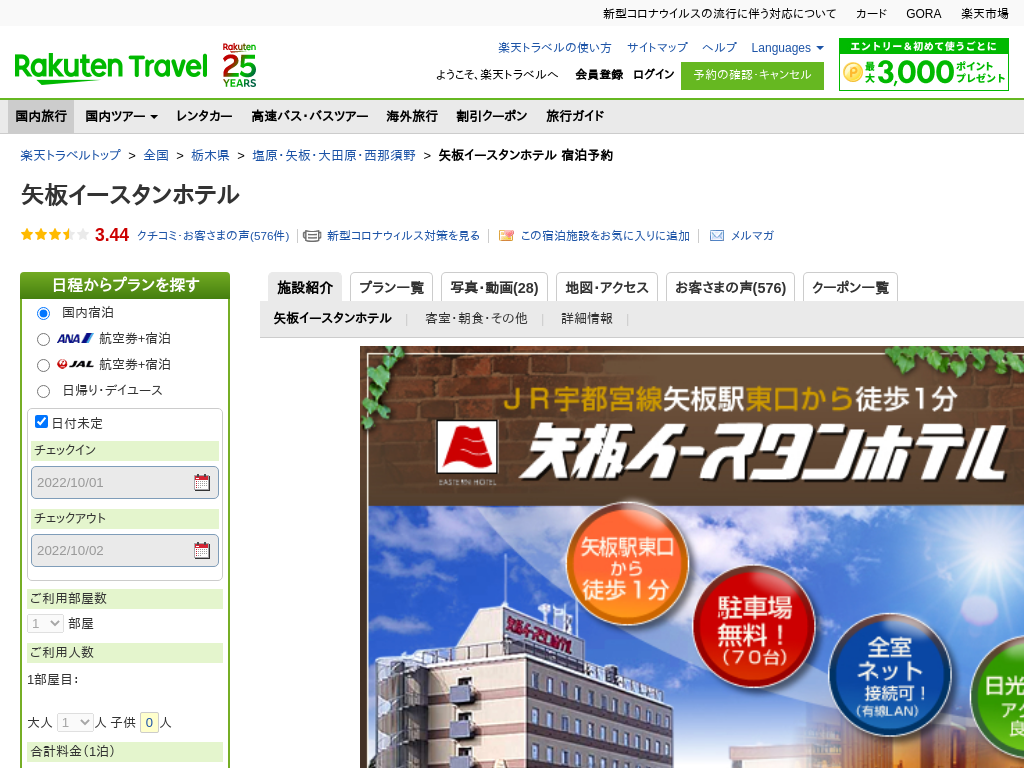
Task: Switch to the プラン一覧 tab
Action: 392,287
